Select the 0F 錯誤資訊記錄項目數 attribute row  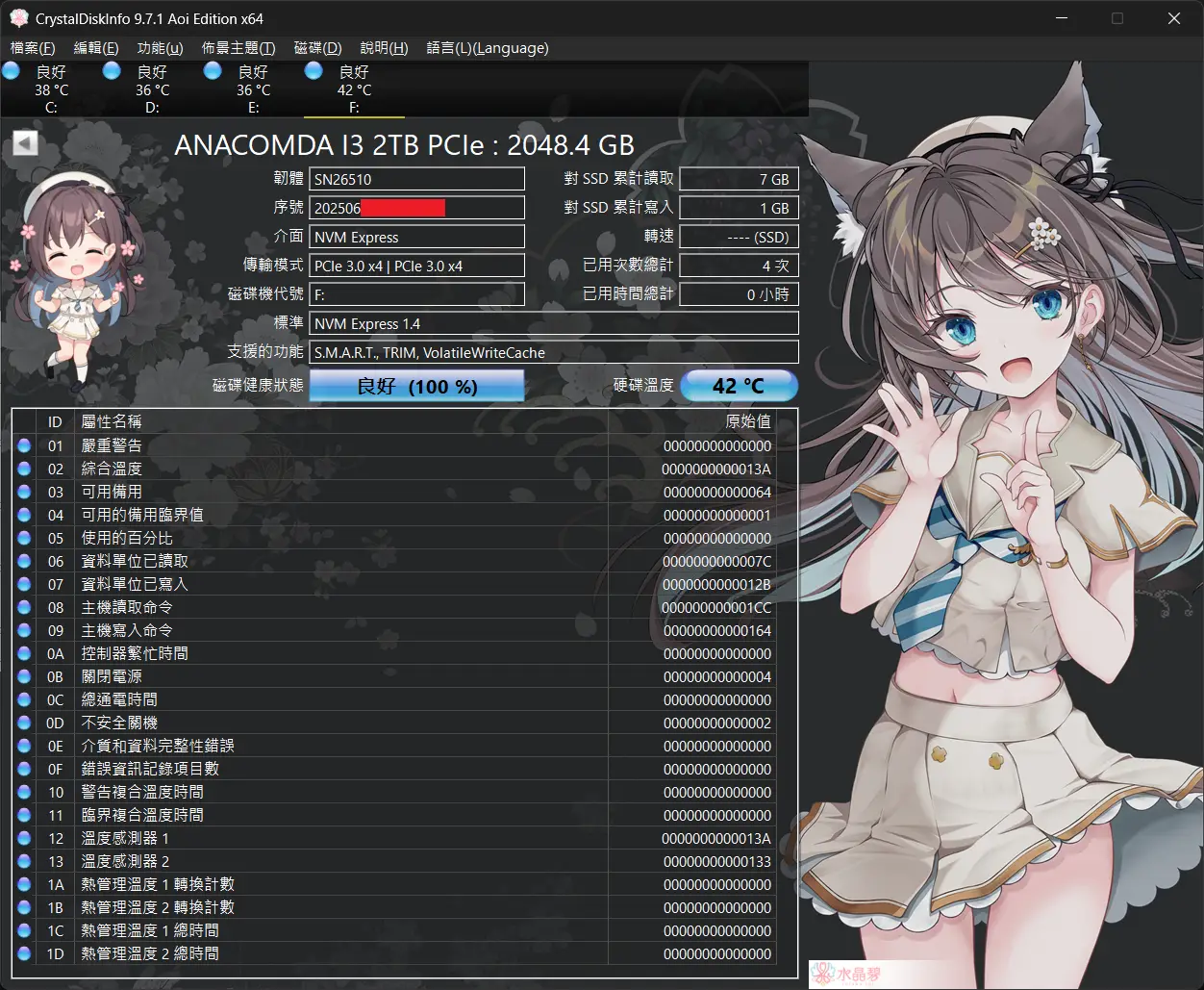click(x=395, y=769)
